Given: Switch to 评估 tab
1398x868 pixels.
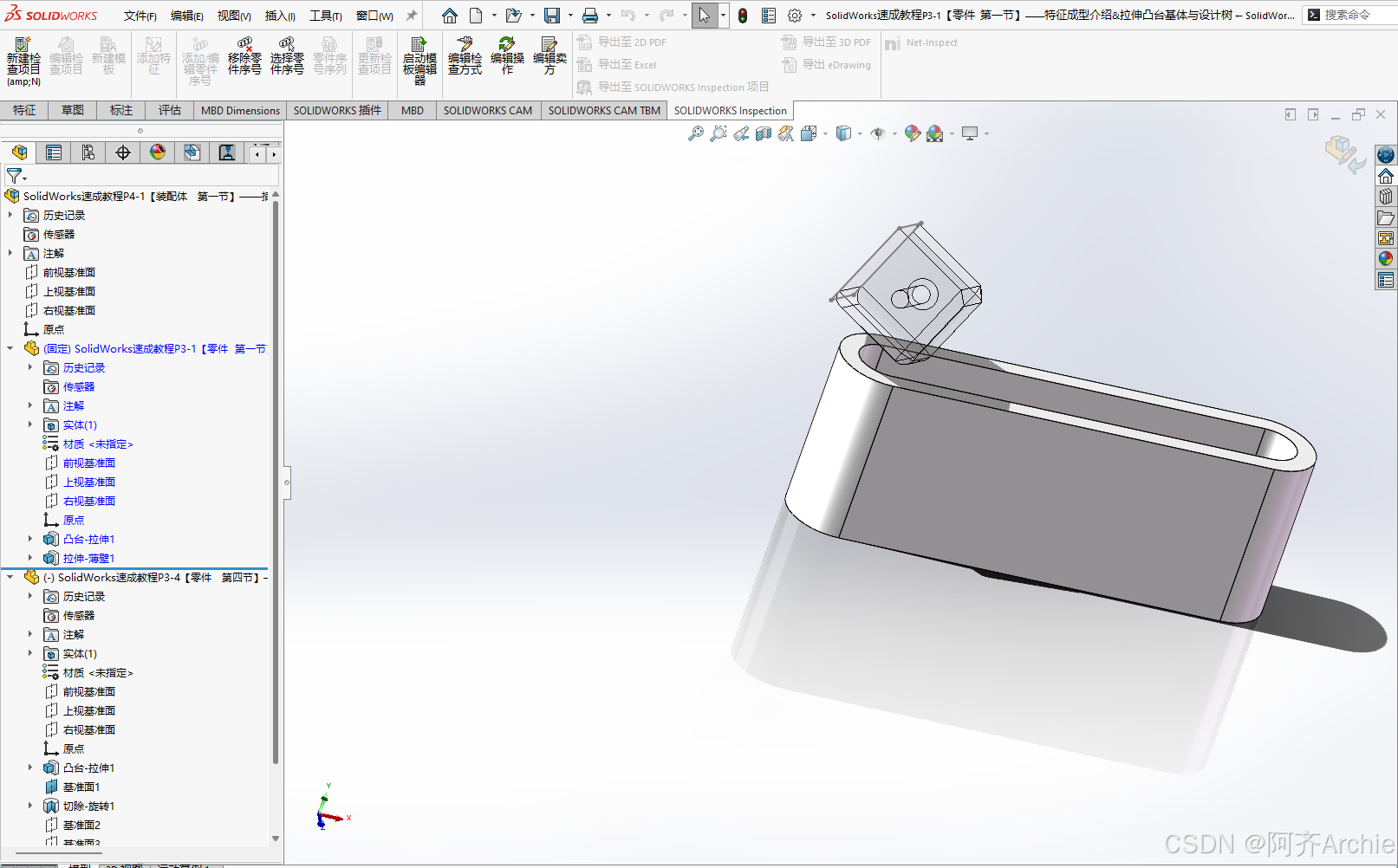Looking at the screenshot, I should coord(170,110).
